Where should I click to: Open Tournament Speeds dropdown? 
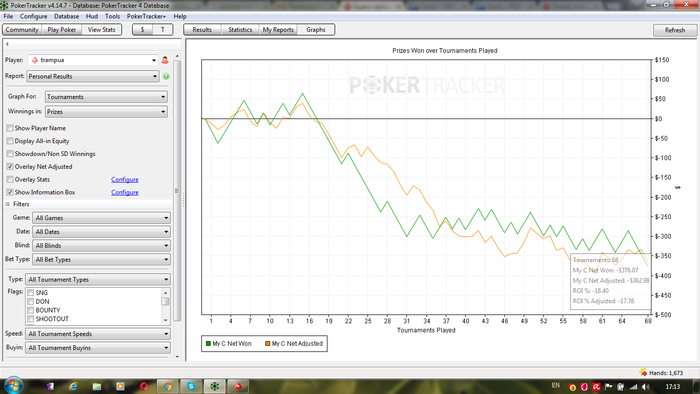point(98,334)
